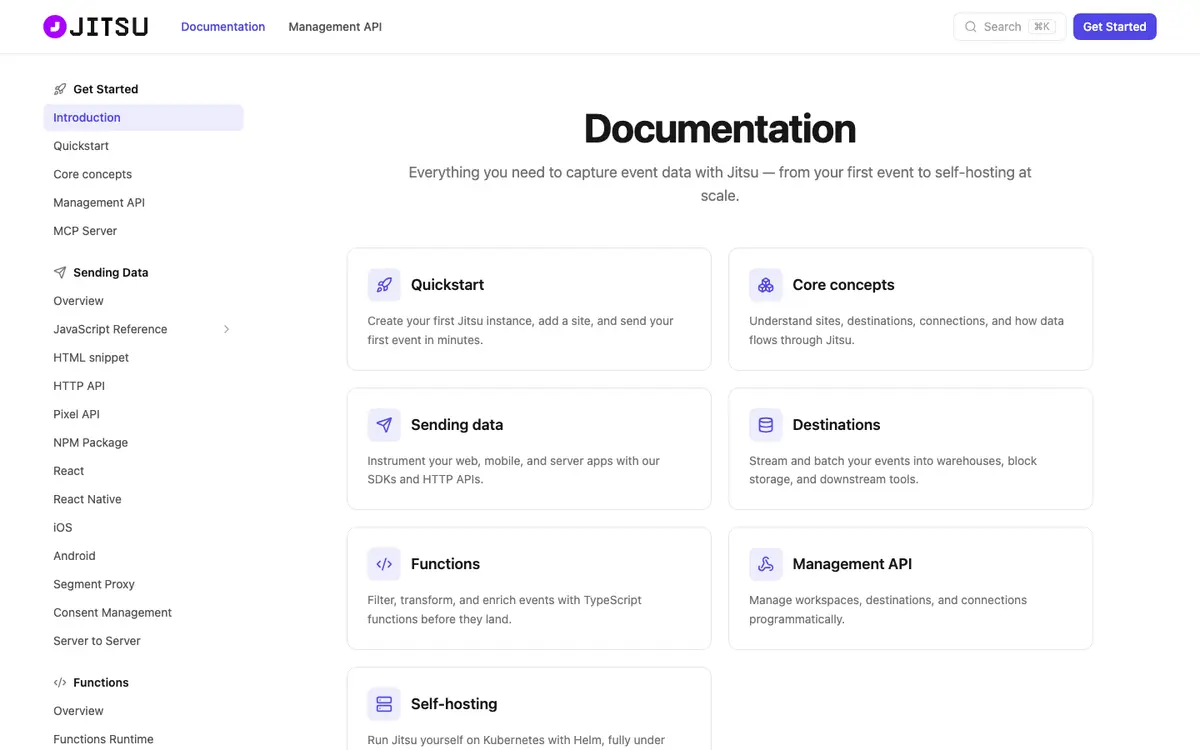Screen dimensions: 1200x750
Task: Focus the Search field
Action: [1010, 27]
